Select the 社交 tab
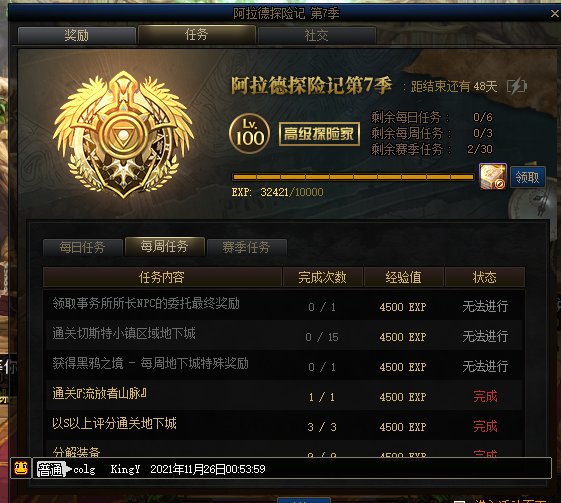The height and width of the screenshot is (503, 561). (317, 35)
